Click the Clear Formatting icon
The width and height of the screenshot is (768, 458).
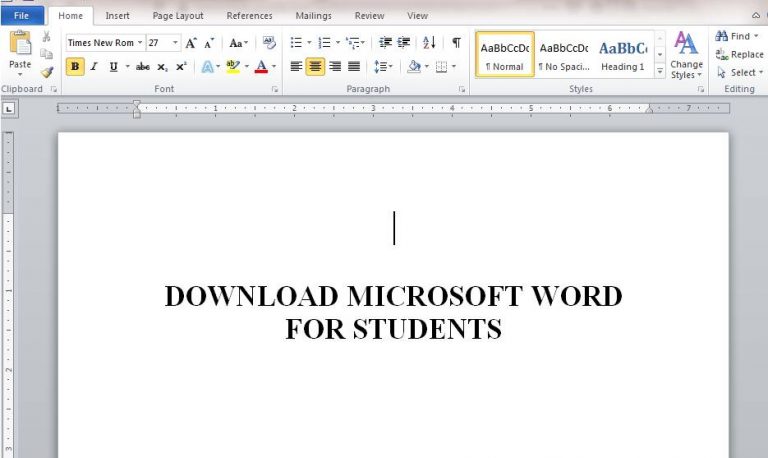(269, 43)
